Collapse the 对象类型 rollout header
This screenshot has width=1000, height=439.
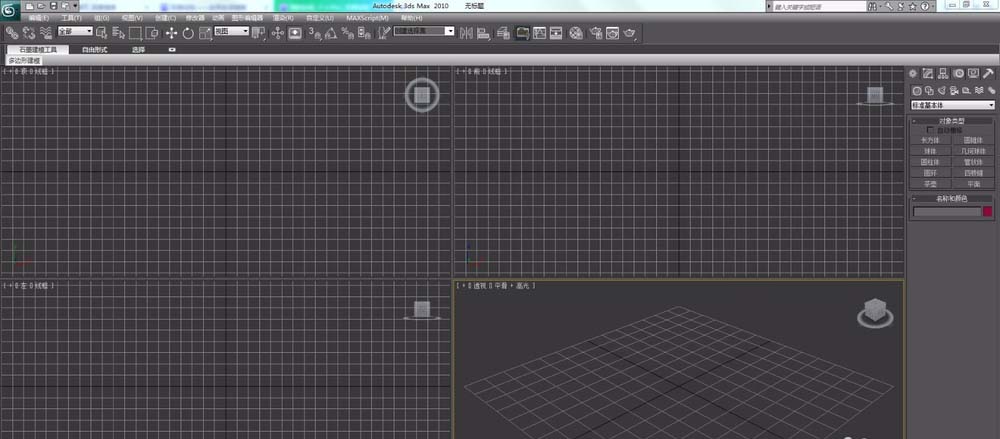tap(952, 121)
